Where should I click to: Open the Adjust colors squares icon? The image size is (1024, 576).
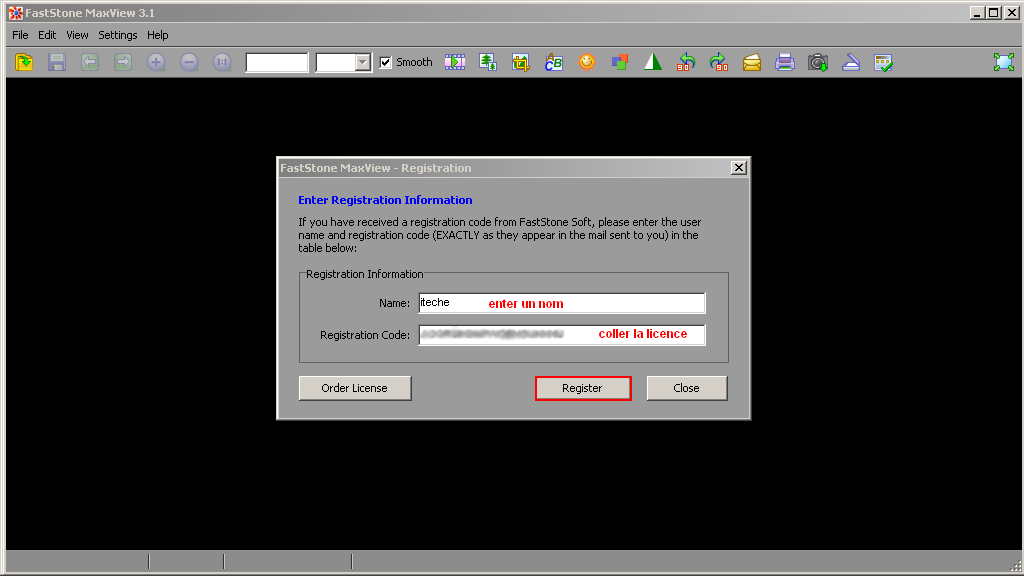click(x=620, y=62)
